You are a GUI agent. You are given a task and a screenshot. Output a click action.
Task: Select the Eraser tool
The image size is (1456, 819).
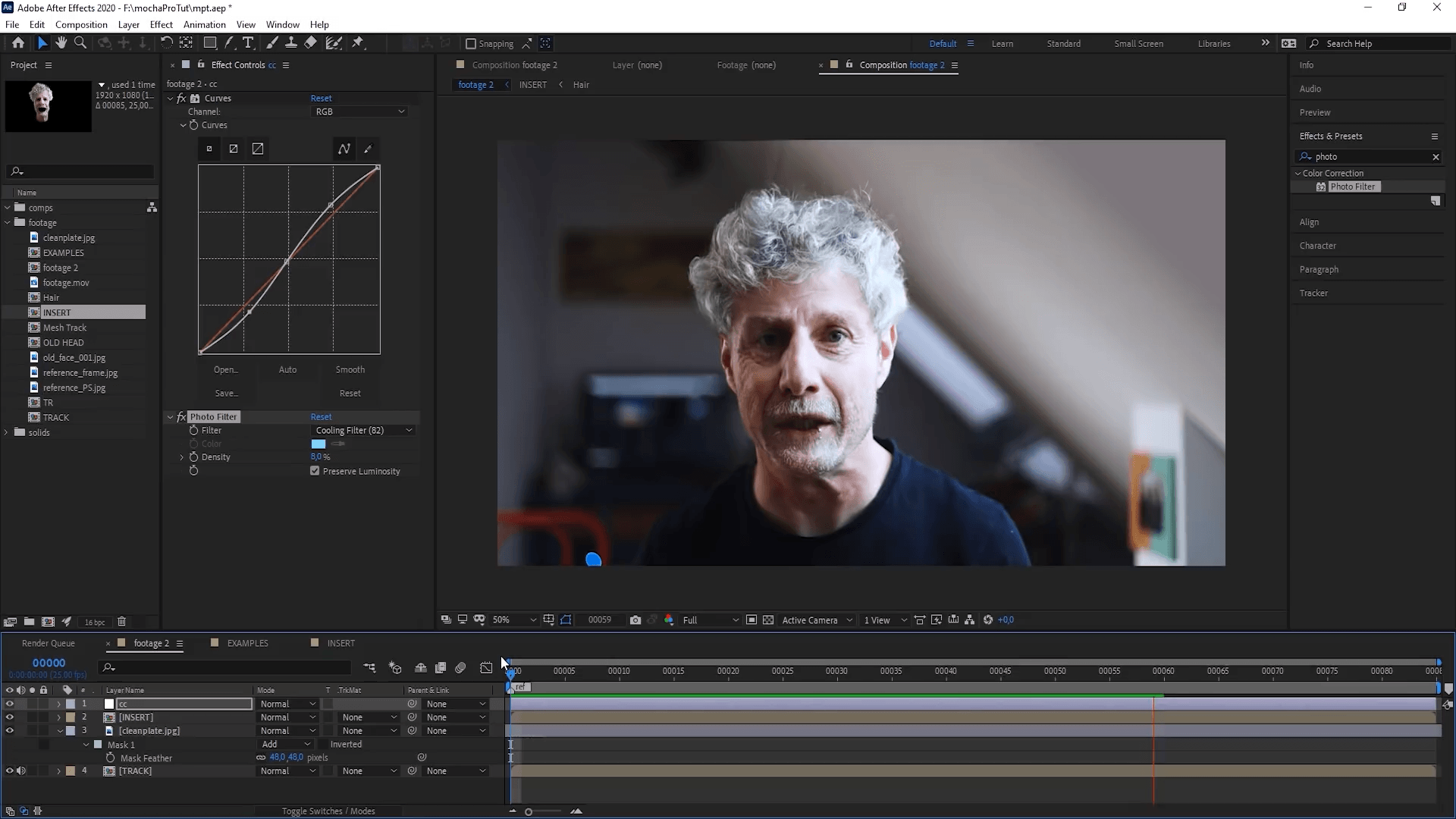(310, 43)
